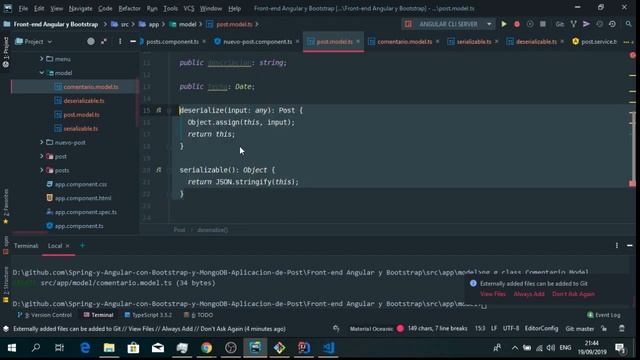
Task: Open the VCS menu
Action: pyautogui.click(x=189, y=8)
